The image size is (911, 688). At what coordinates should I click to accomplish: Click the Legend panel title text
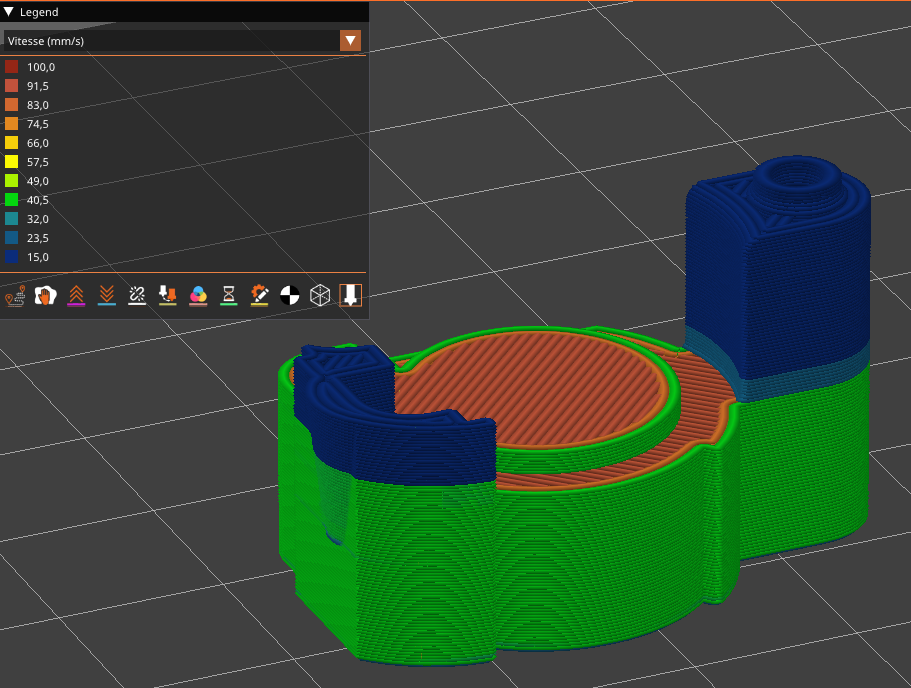coord(39,12)
